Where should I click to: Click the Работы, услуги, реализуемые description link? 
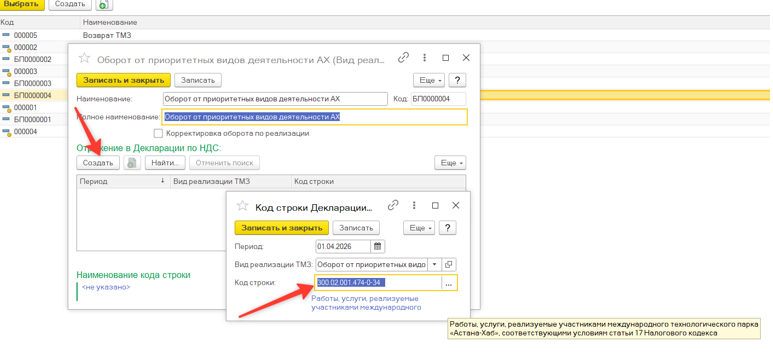(366, 303)
